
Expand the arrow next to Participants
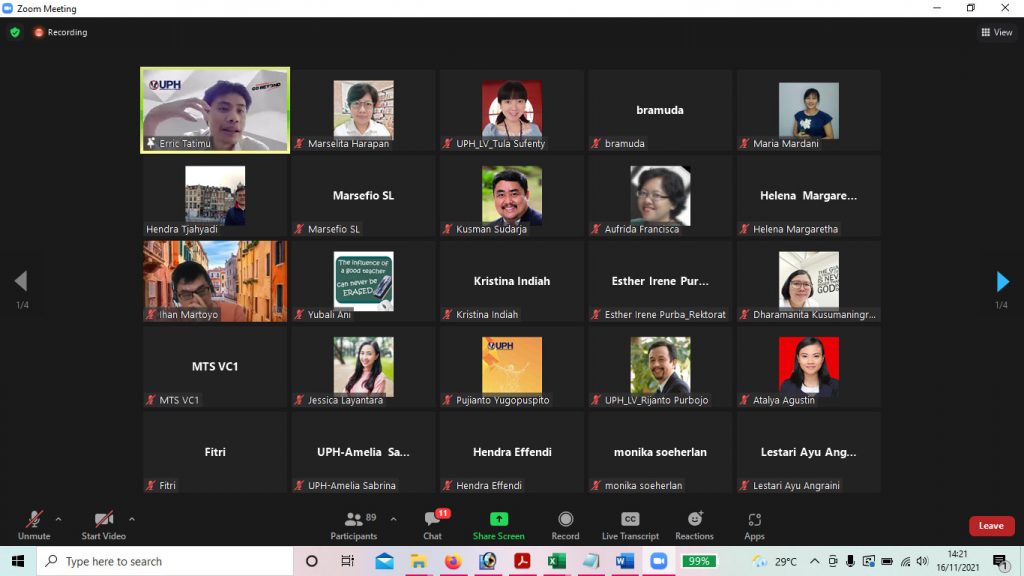393,519
